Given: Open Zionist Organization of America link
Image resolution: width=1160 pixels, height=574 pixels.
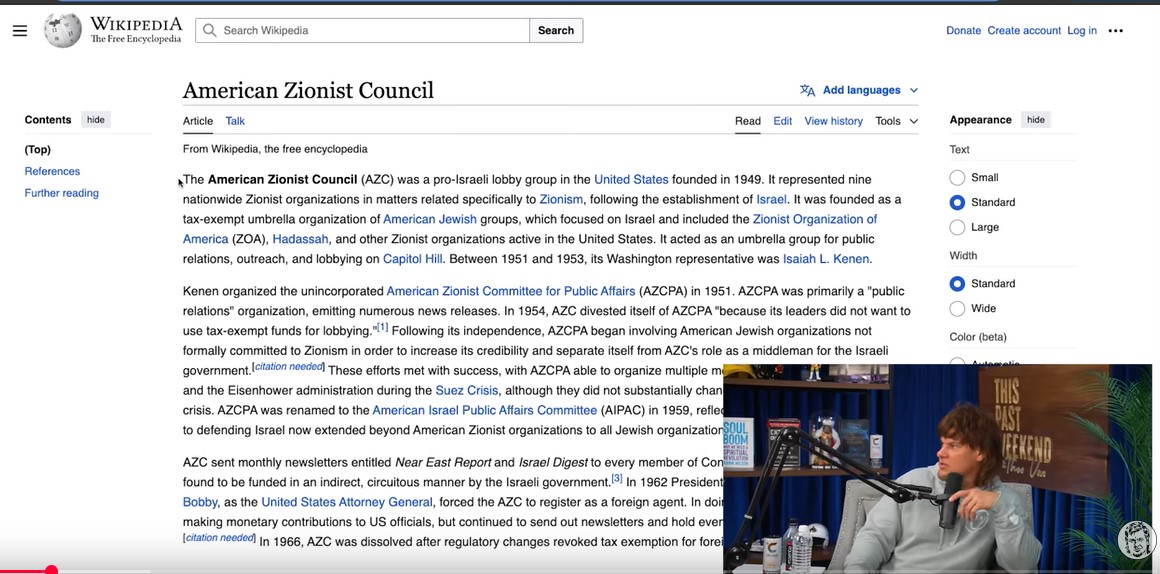Looking at the screenshot, I should pyautogui.click(x=815, y=220).
